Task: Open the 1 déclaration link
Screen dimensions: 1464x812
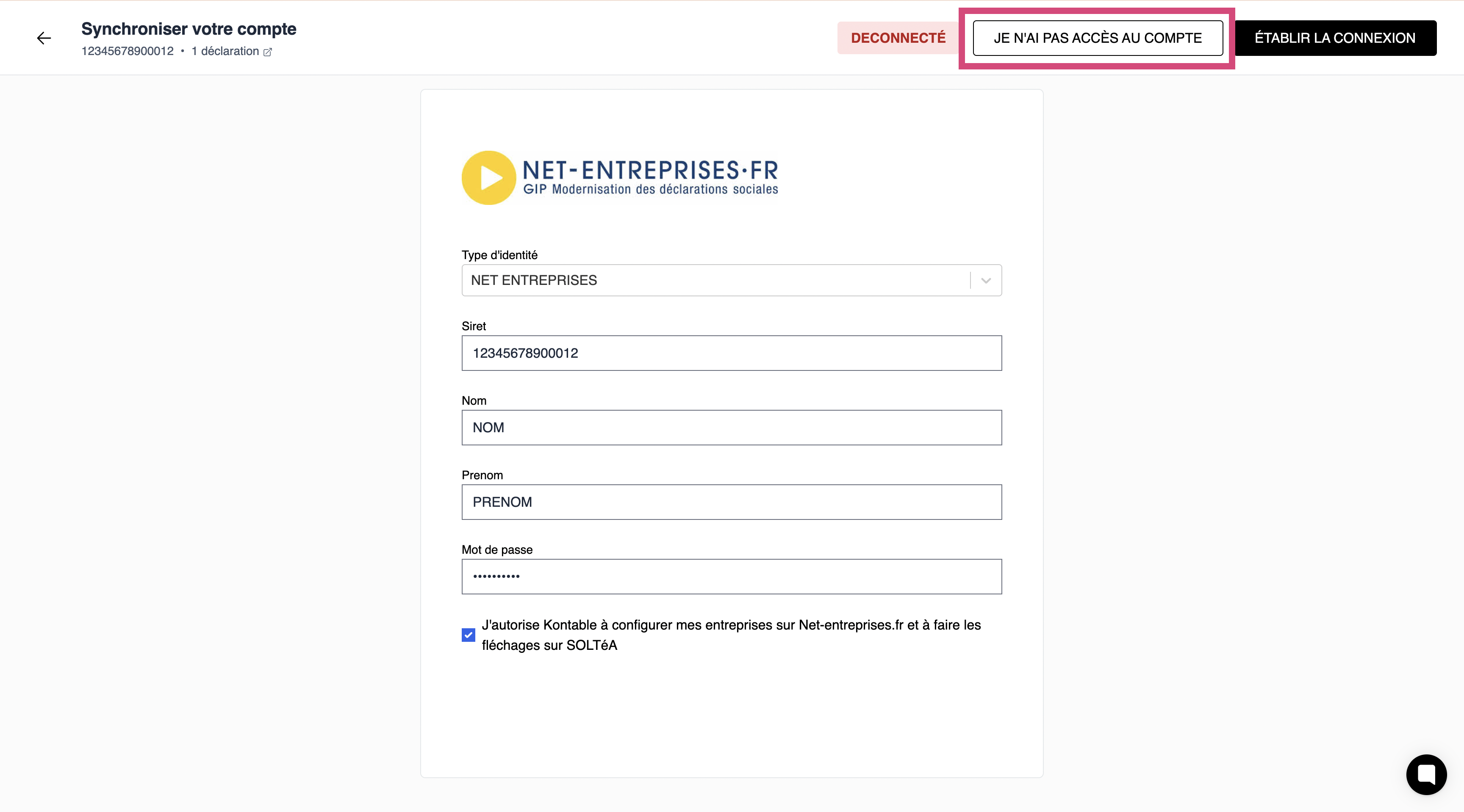Action: click(x=225, y=52)
